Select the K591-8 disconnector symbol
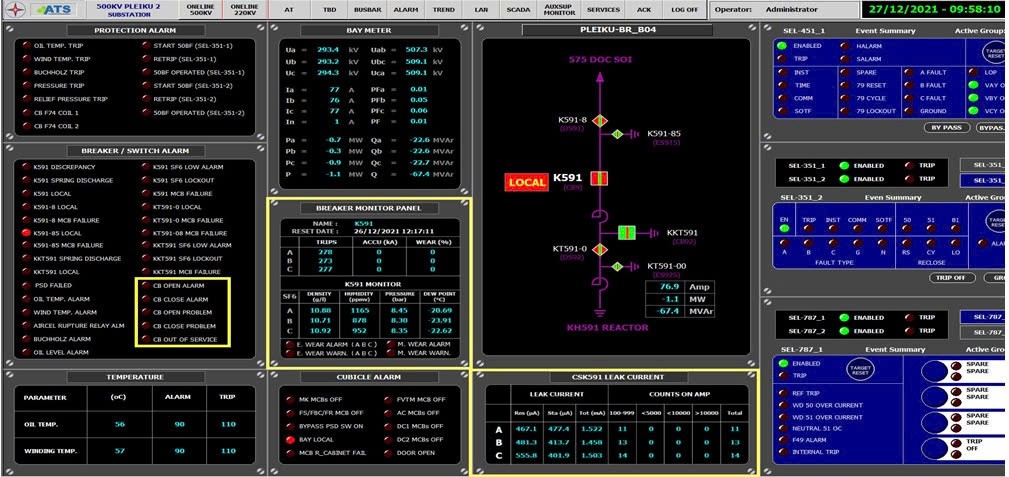This screenshot has width=1009, height=477. tap(600, 120)
